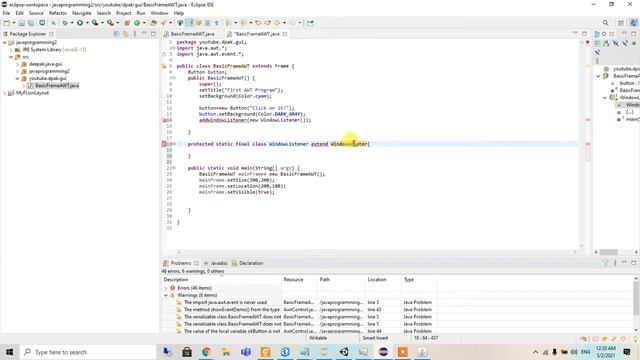Switch to the Javadoc tab
The width and height of the screenshot is (640, 360).
pyautogui.click(x=216, y=263)
